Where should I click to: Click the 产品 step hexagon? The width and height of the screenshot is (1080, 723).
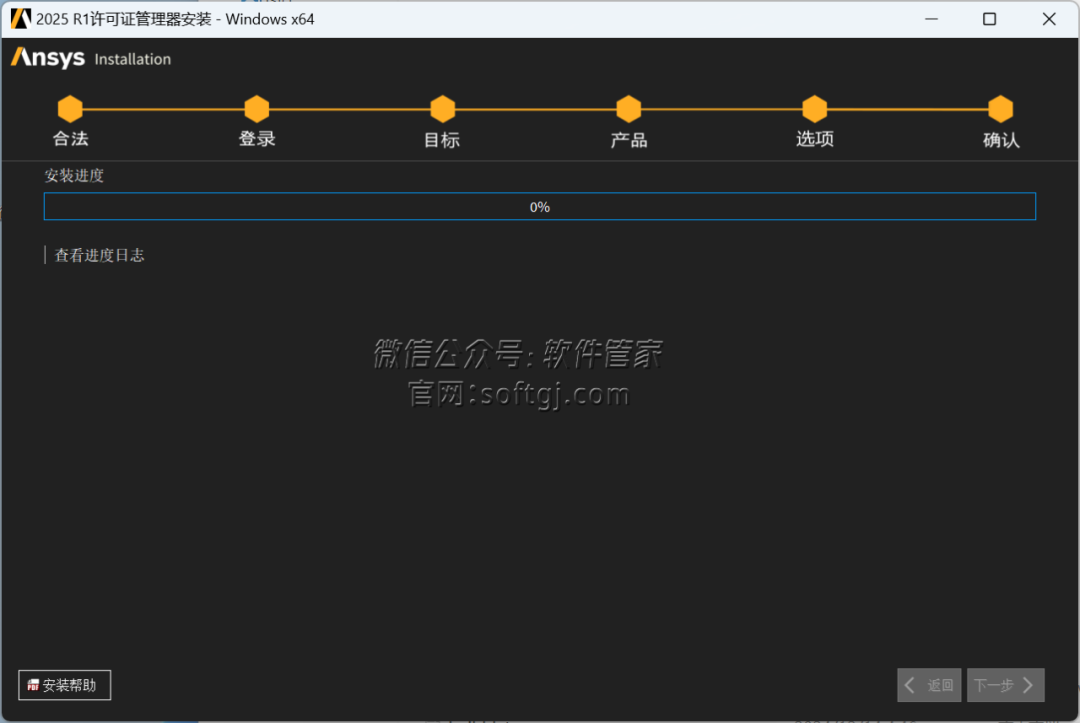(629, 109)
